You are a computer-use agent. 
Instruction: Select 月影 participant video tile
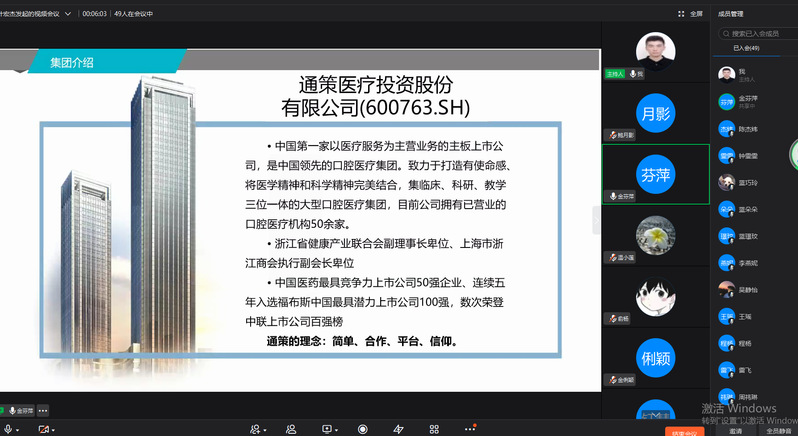pyautogui.click(x=655, y=114)
